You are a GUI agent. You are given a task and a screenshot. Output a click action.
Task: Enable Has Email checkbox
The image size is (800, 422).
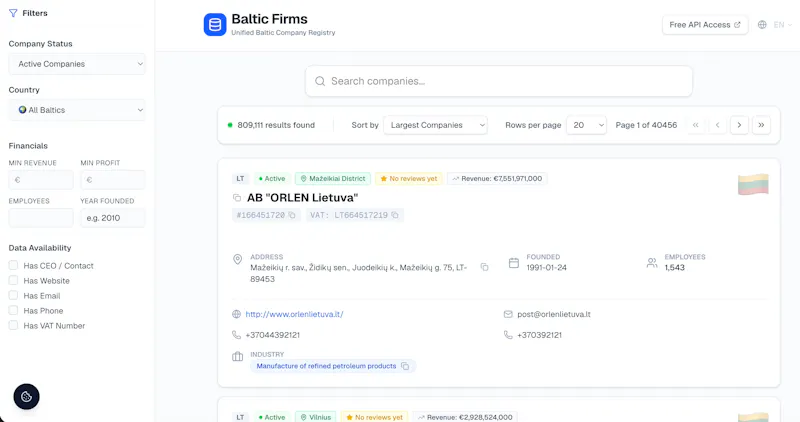tap(13, 295)
